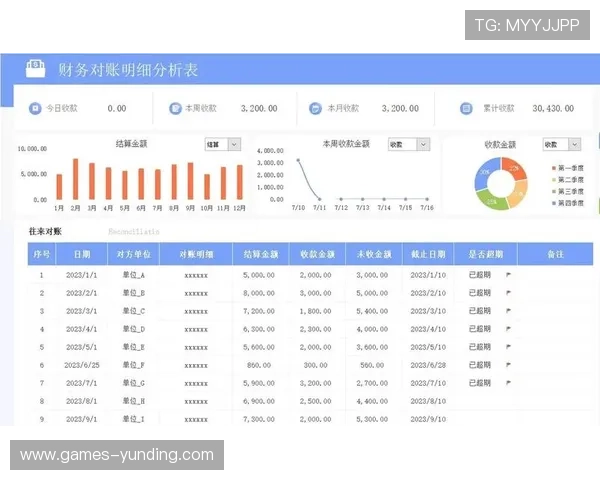
Task: Click the 本月收款 round icon
Action: pyautogui.click(x=315, y=108)
